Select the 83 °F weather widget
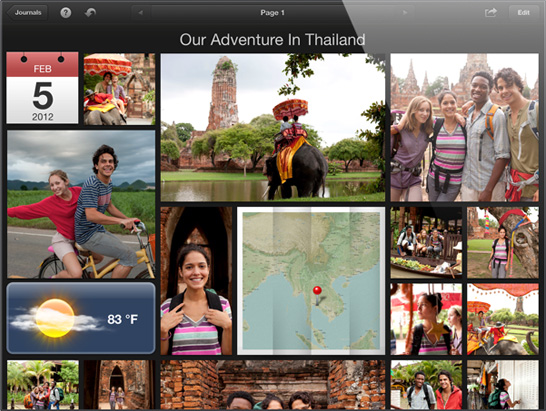Screen dimensions: 546x411 [81, 318]
